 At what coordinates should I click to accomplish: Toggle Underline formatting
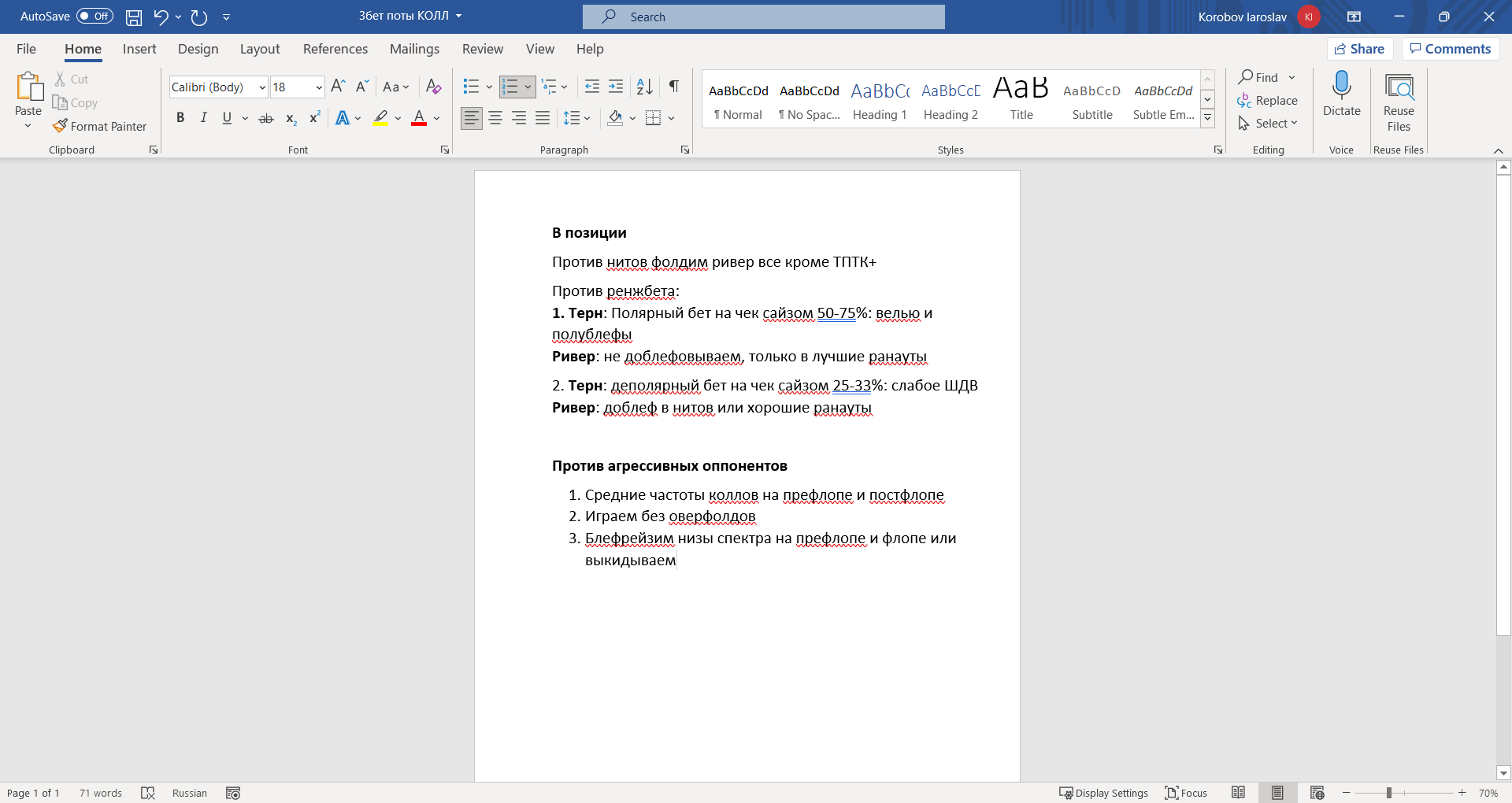tap(227, 118)
